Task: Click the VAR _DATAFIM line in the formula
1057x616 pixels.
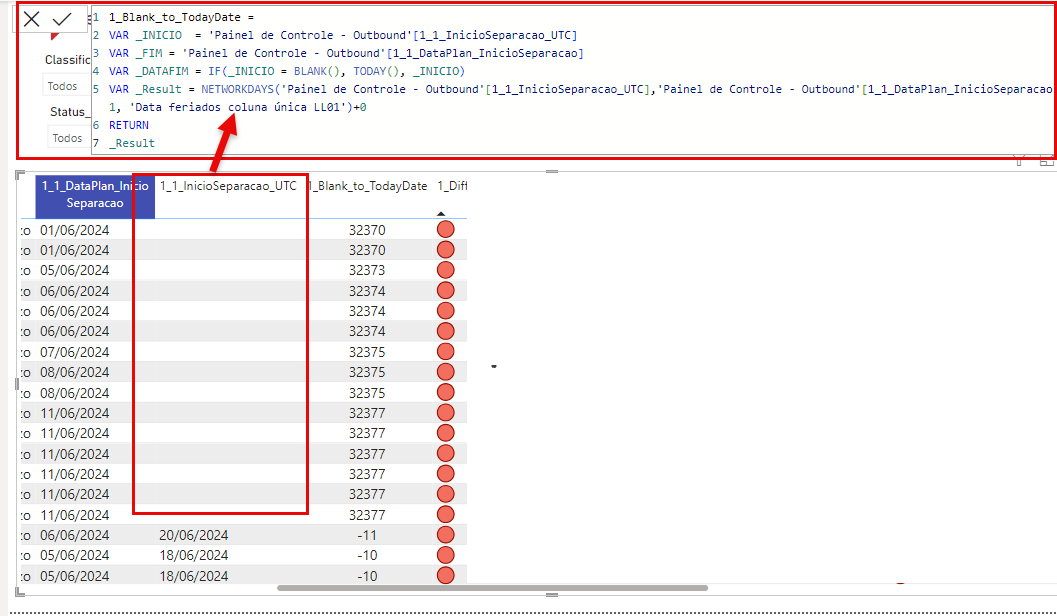Action: (286, 71)
